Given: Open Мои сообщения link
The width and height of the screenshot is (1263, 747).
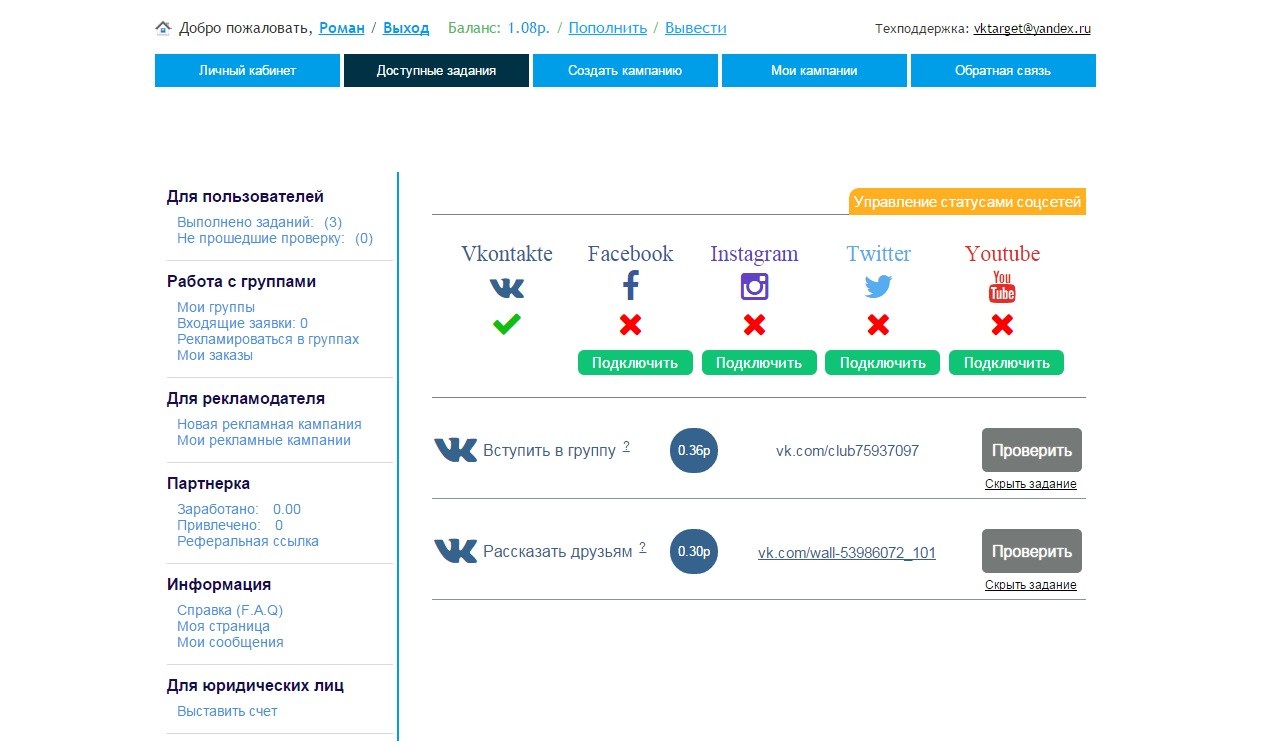Looking at the screenshot, I should pyautogui.click(x=230, y=642).
